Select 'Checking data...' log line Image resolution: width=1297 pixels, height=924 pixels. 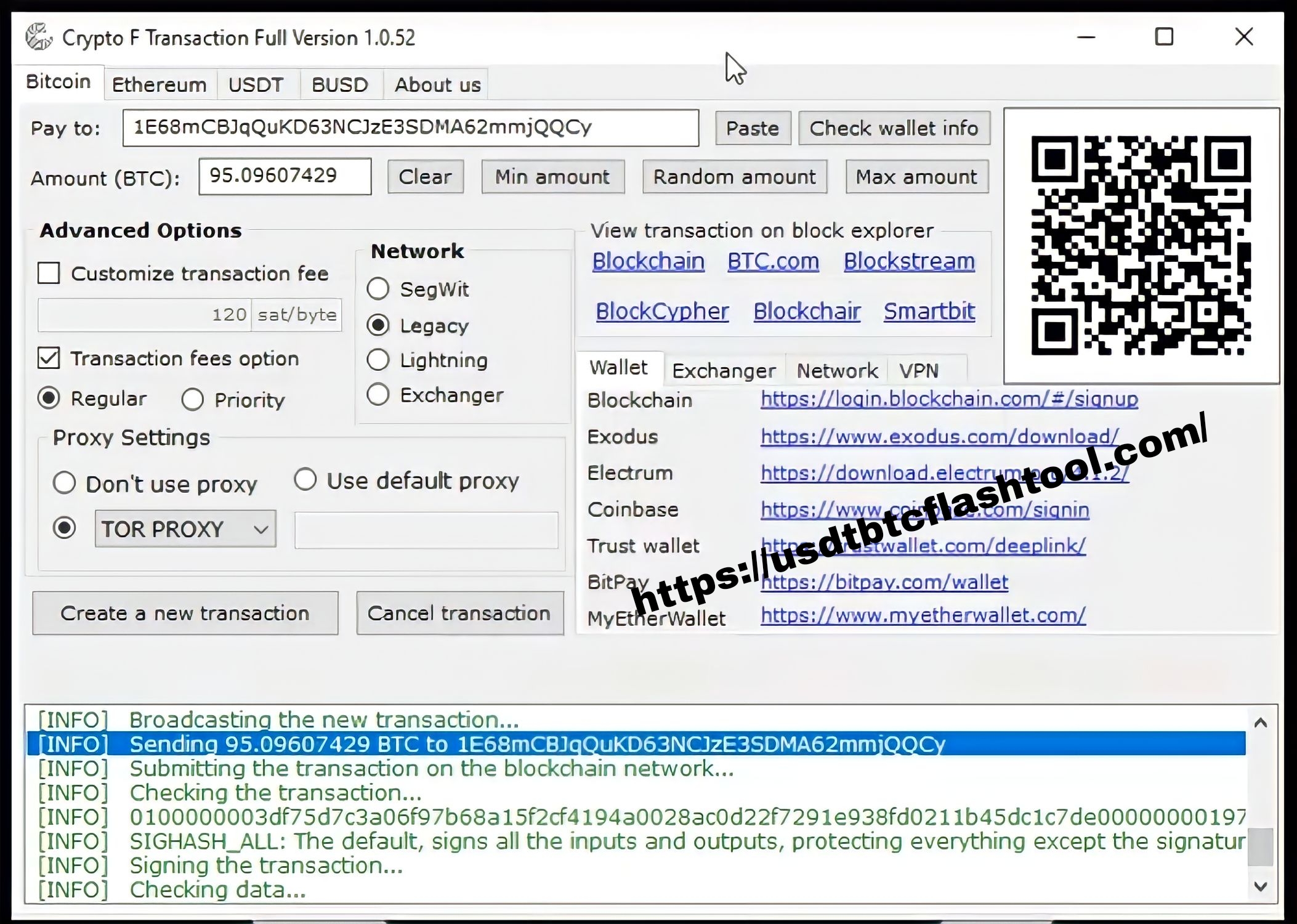pyautogui.click(x=636, y=890)
